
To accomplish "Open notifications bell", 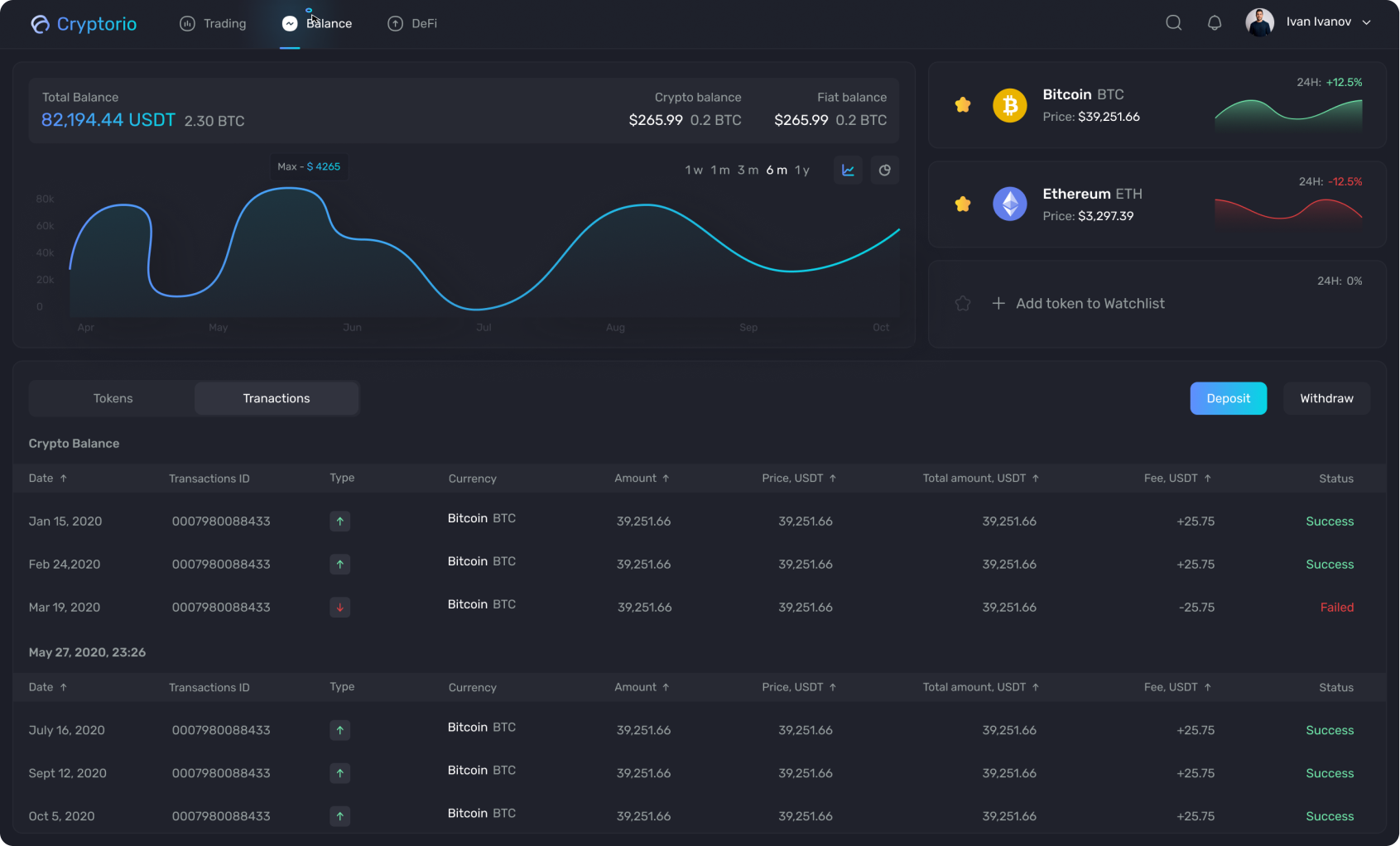I will (x=1215, y=22).
